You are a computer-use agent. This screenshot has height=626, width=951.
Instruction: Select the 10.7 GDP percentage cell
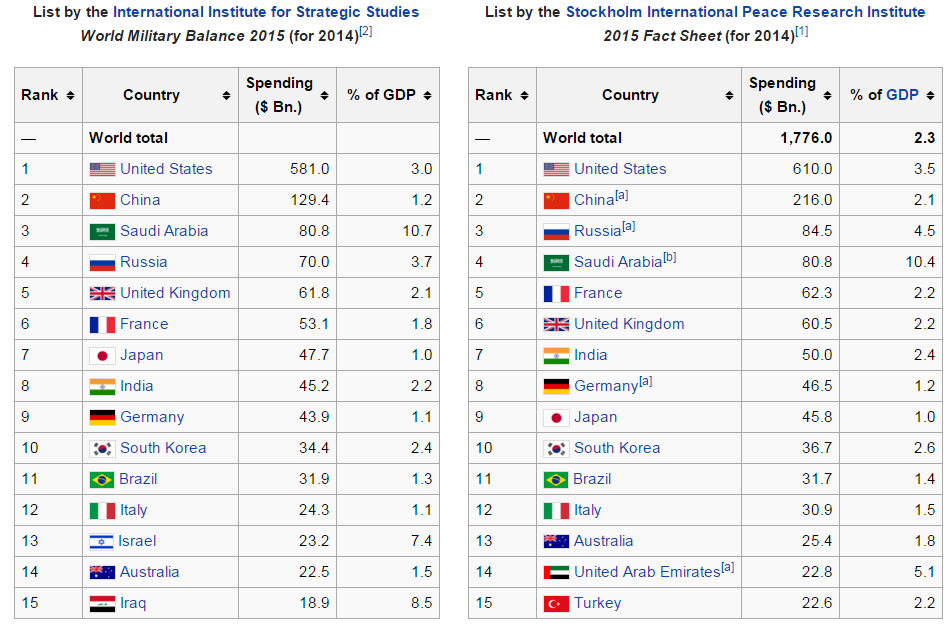click(388, 231)
